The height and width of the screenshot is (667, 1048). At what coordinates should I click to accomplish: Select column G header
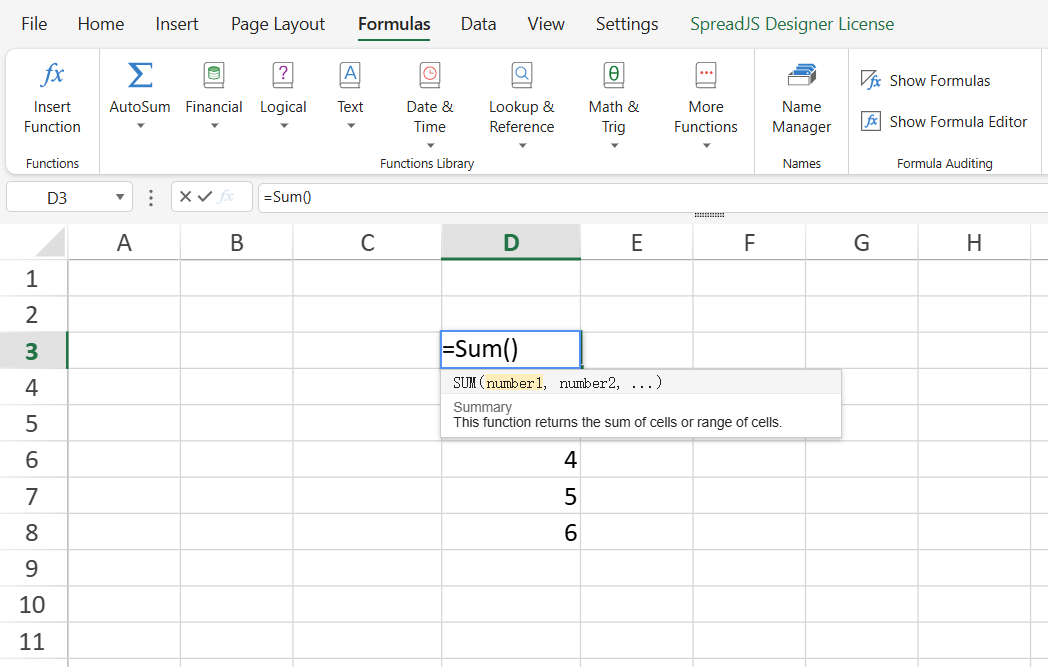[x=862, y=242]
